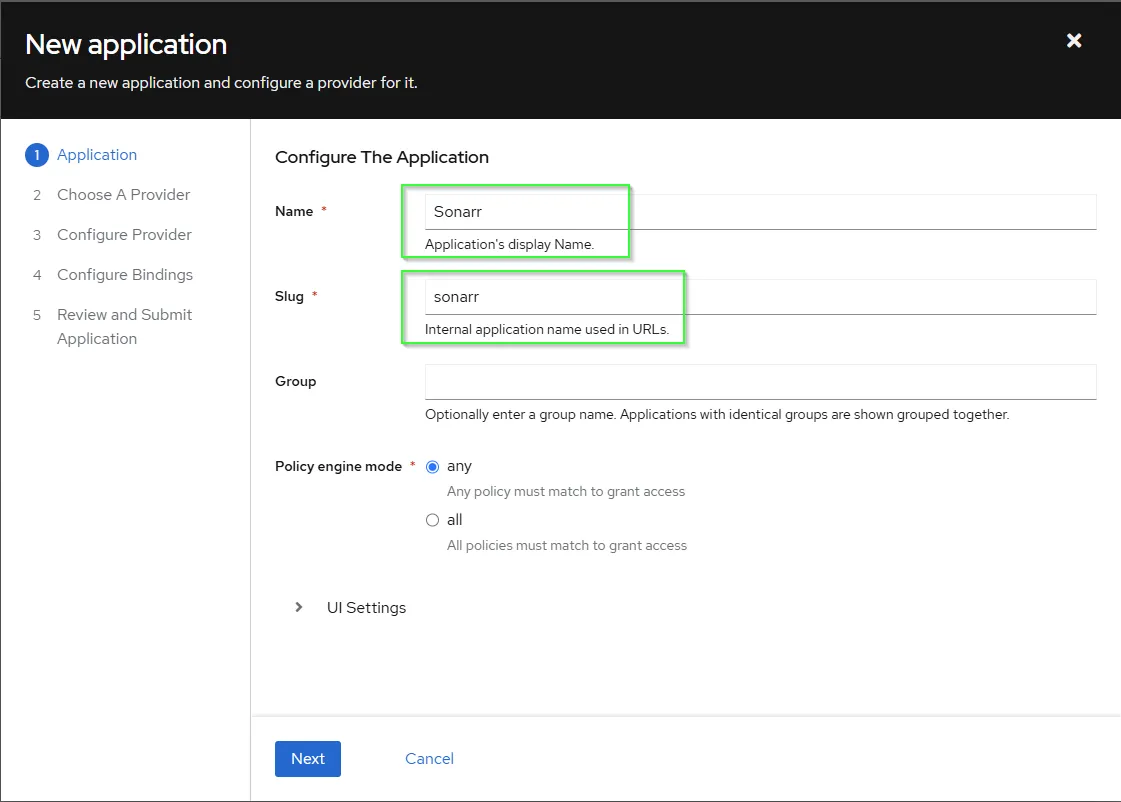Click 'Any policy must match' description text
Screen dimensions: 1121x802
point(566,492)
